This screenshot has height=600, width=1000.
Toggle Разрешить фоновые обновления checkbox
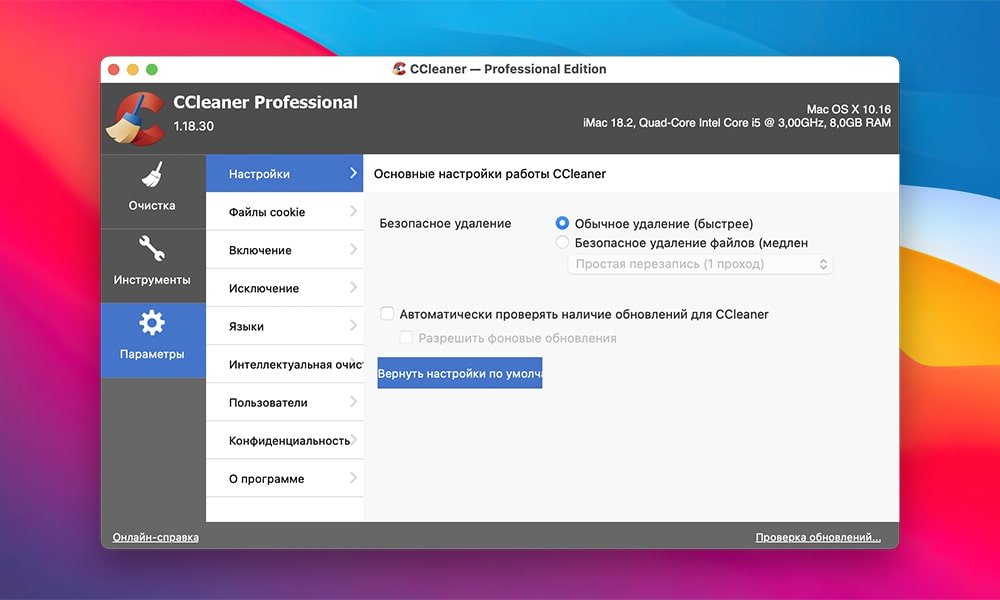pos(406,338)
